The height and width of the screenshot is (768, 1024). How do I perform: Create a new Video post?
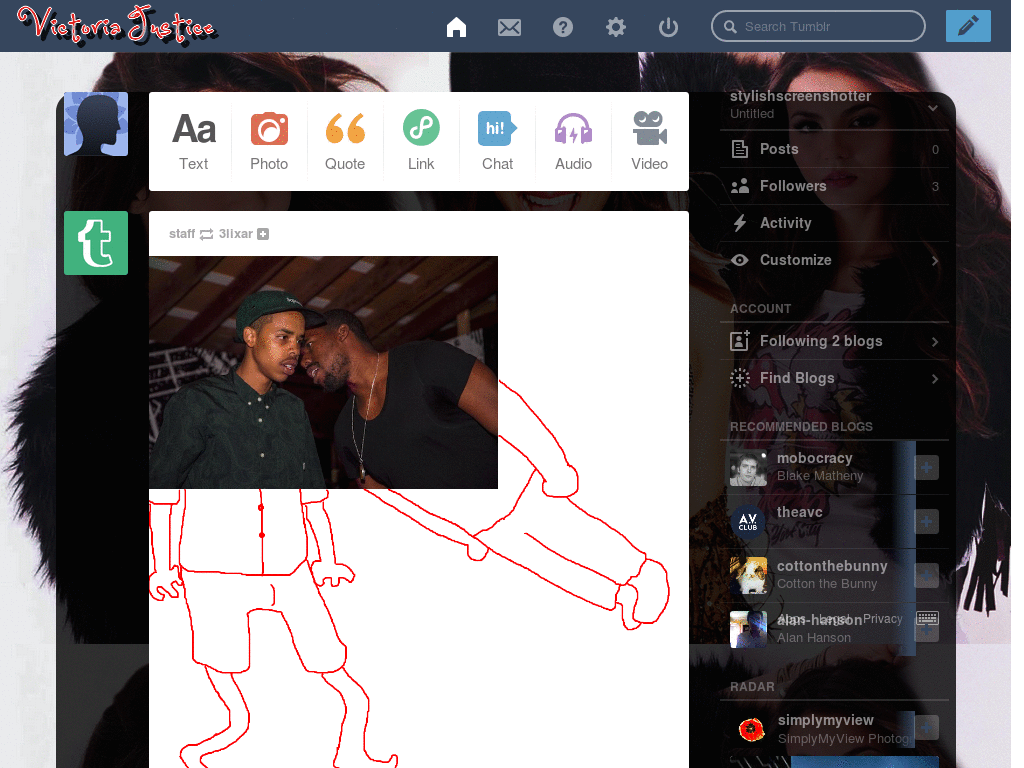tap(649, 141)
